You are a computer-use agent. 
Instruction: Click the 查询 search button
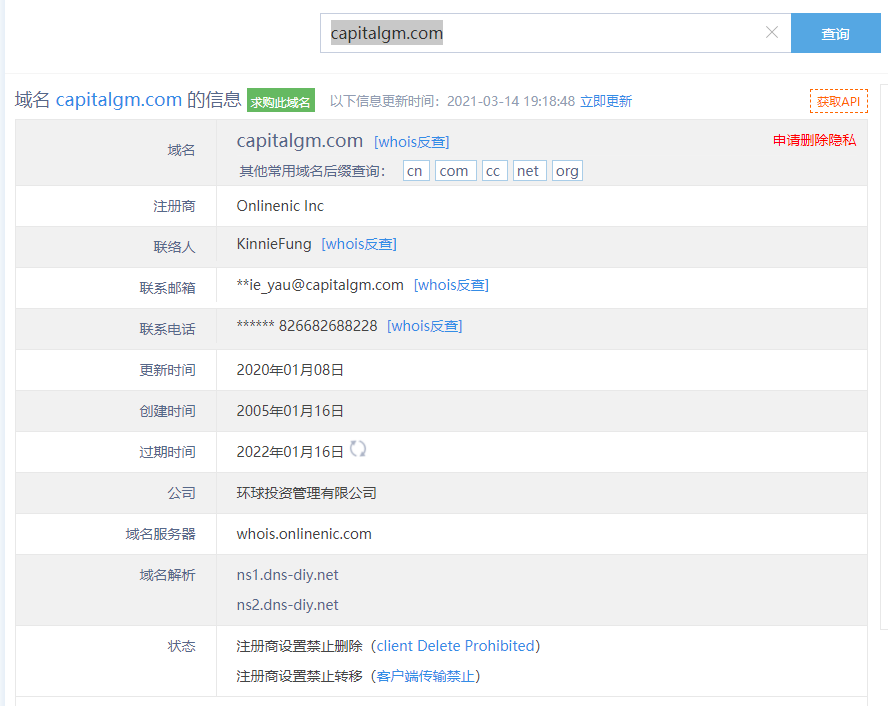click(x=835, y=34)
